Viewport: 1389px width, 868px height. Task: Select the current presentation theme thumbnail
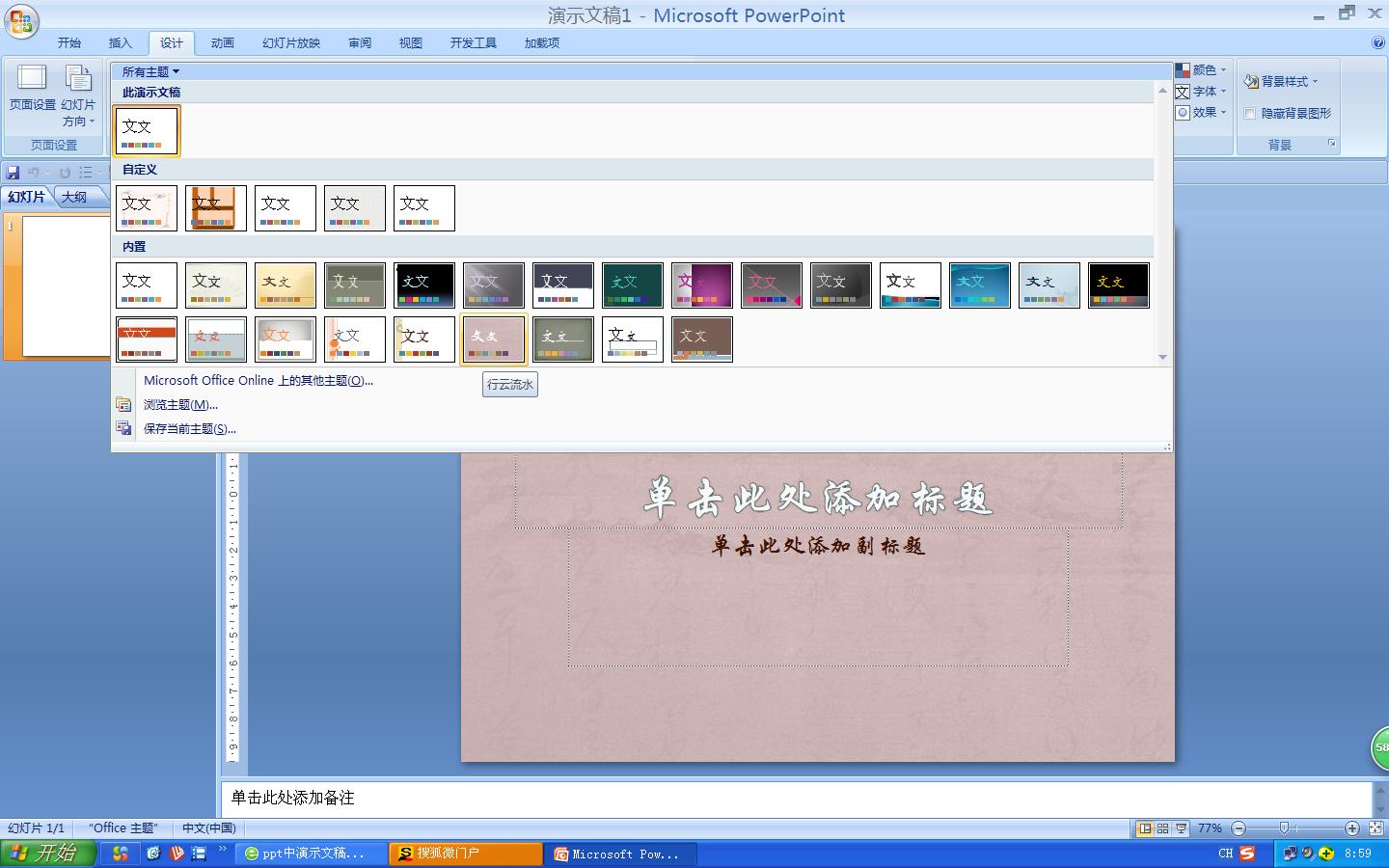pos(147,131)
